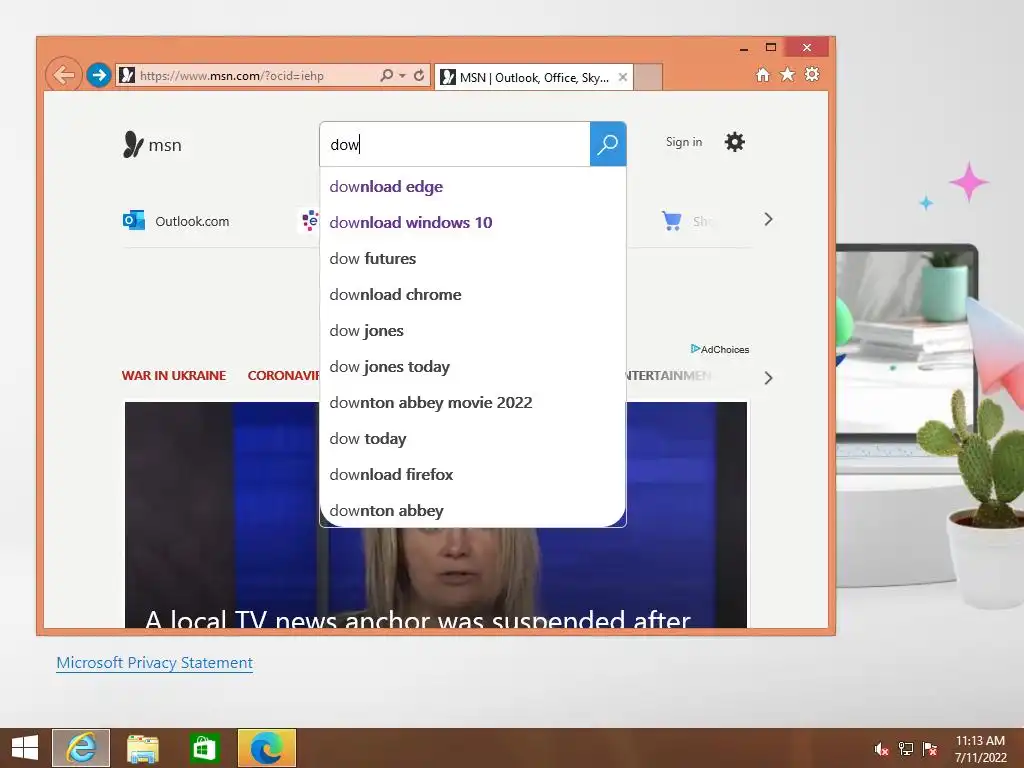Select suggestion downton abbey movie 2022
The width and height of the screenshot is (1024, 768).
[472, 402]
